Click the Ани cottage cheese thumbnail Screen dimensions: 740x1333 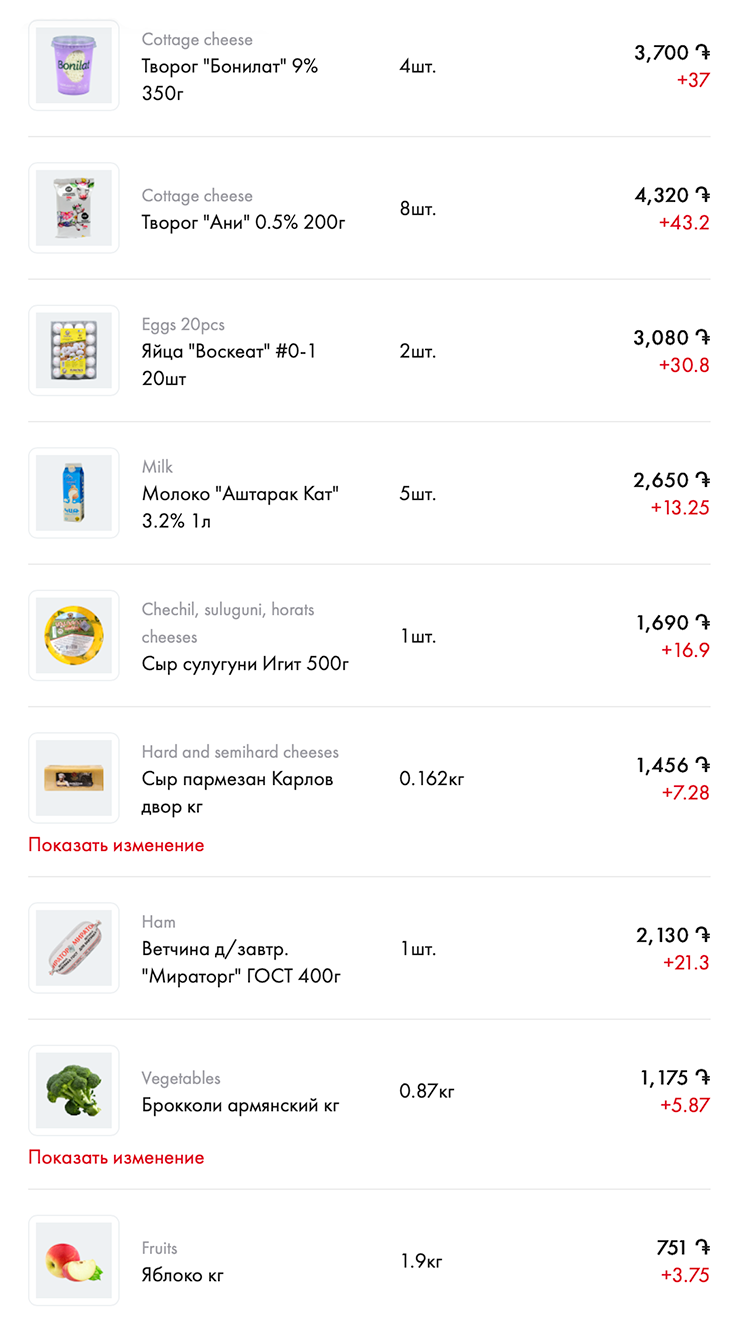(x=74, y=208)
